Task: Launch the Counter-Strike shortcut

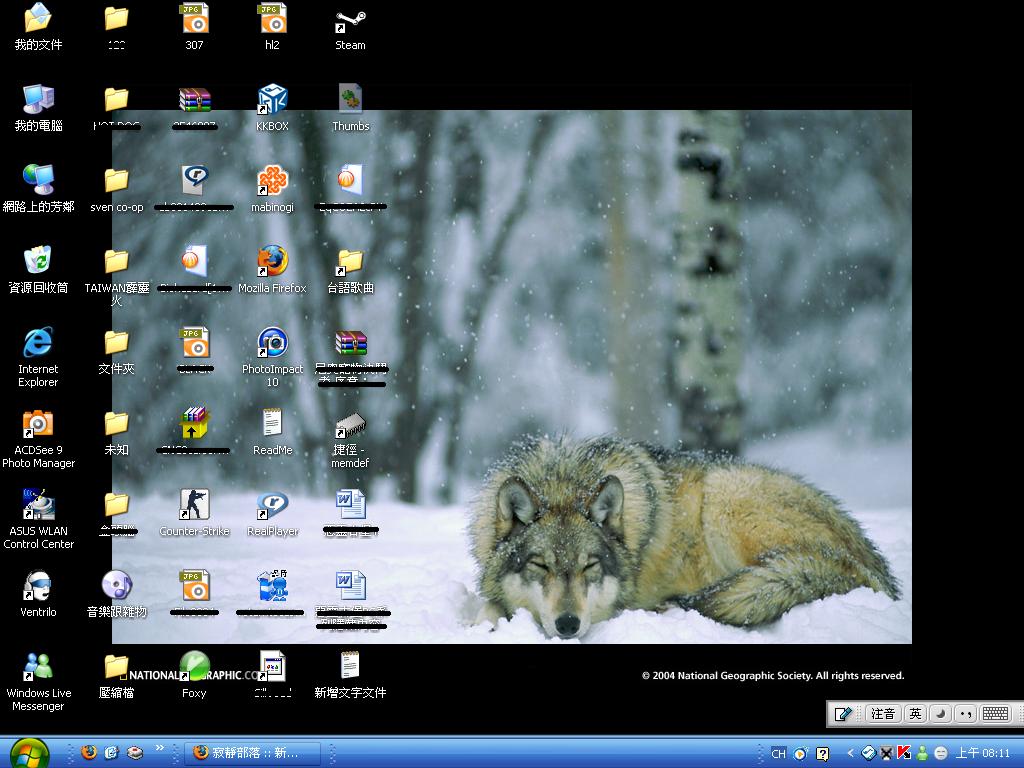Action: (x=195, y=513)
